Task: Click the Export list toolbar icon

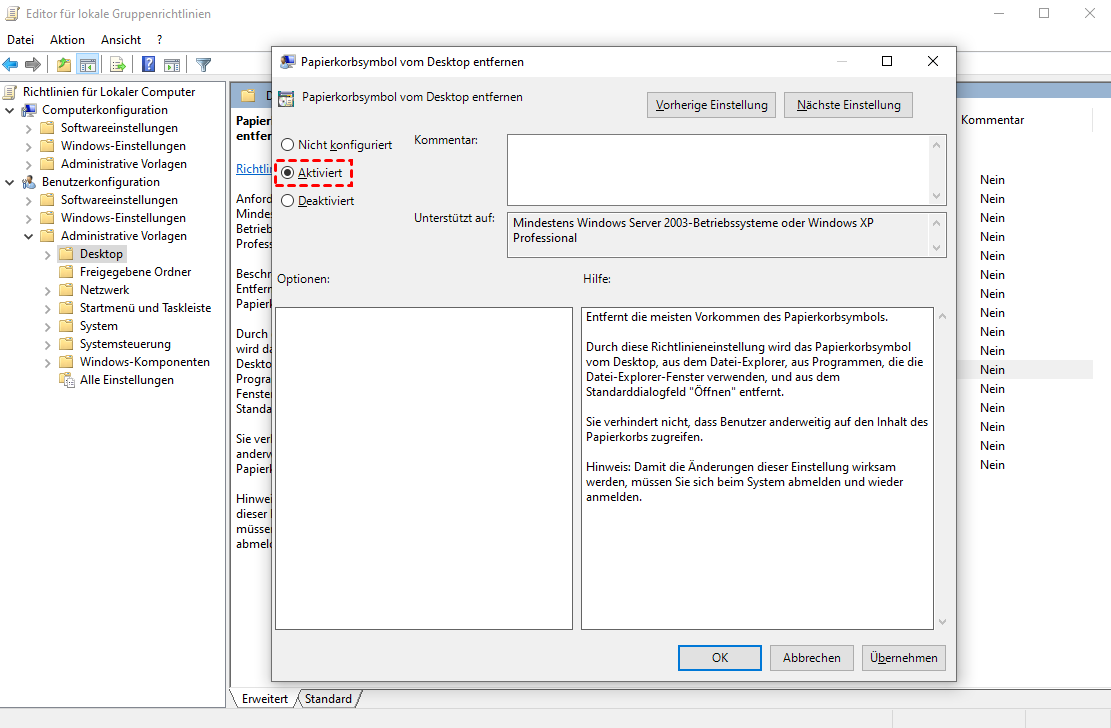Action: pos(117,65)
